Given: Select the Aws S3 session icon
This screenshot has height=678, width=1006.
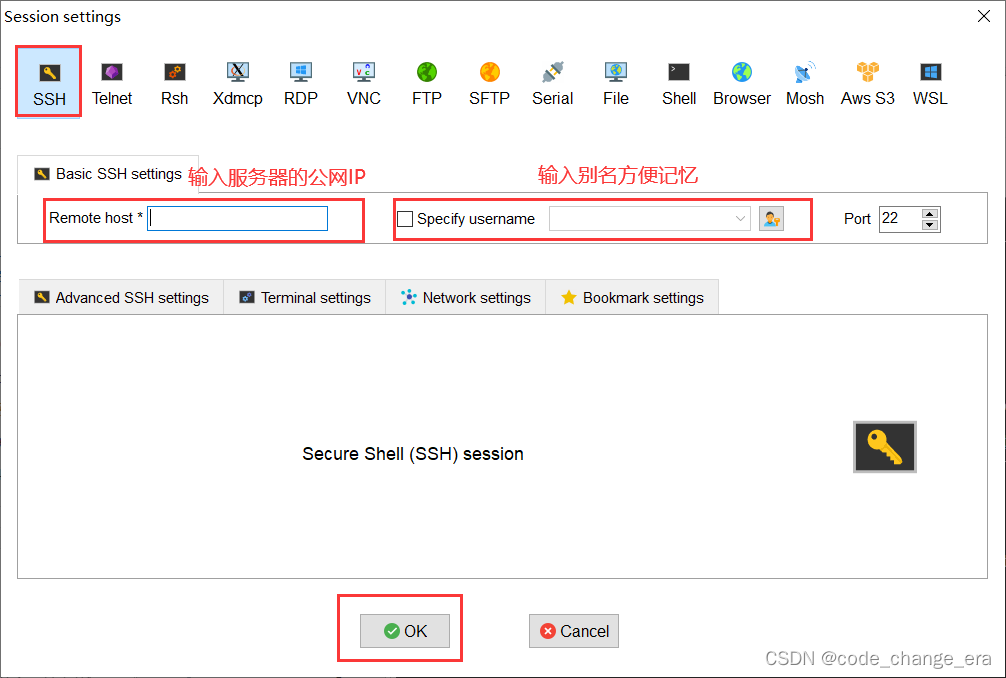Looking at the screenshot, I should [x=867, y=84].
